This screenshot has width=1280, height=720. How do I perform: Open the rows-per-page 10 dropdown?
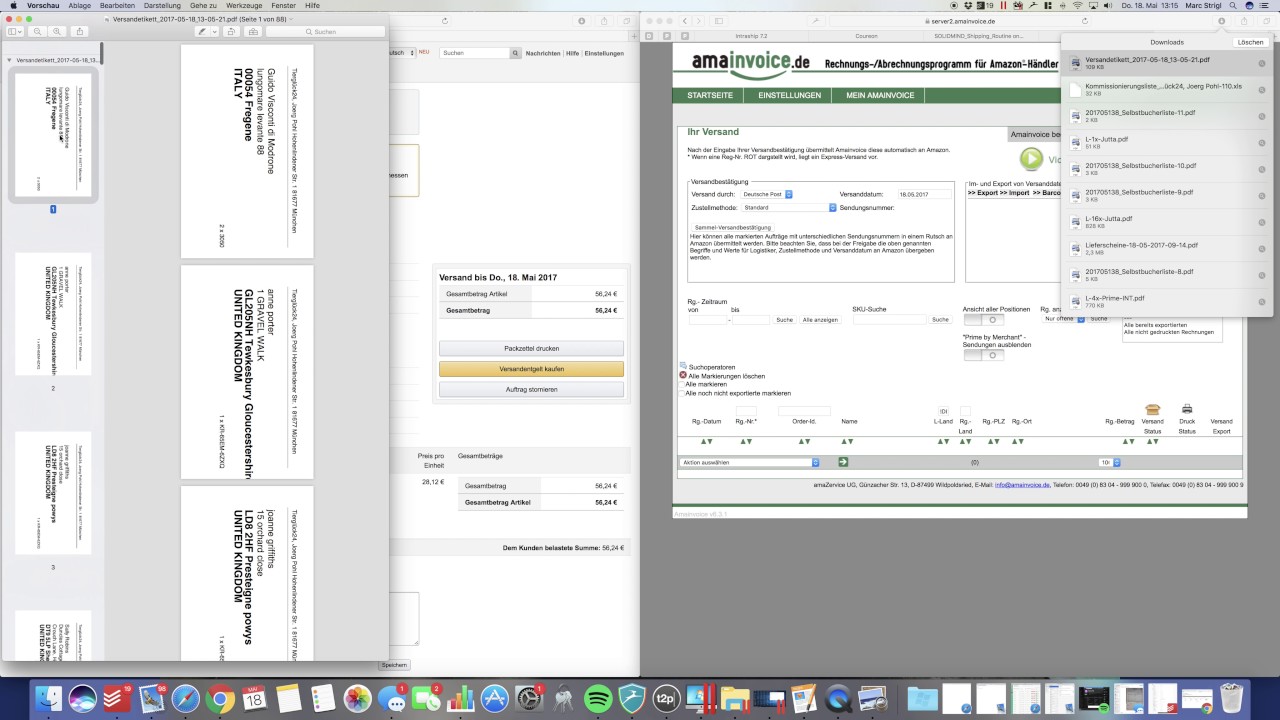pos(1110,462)
